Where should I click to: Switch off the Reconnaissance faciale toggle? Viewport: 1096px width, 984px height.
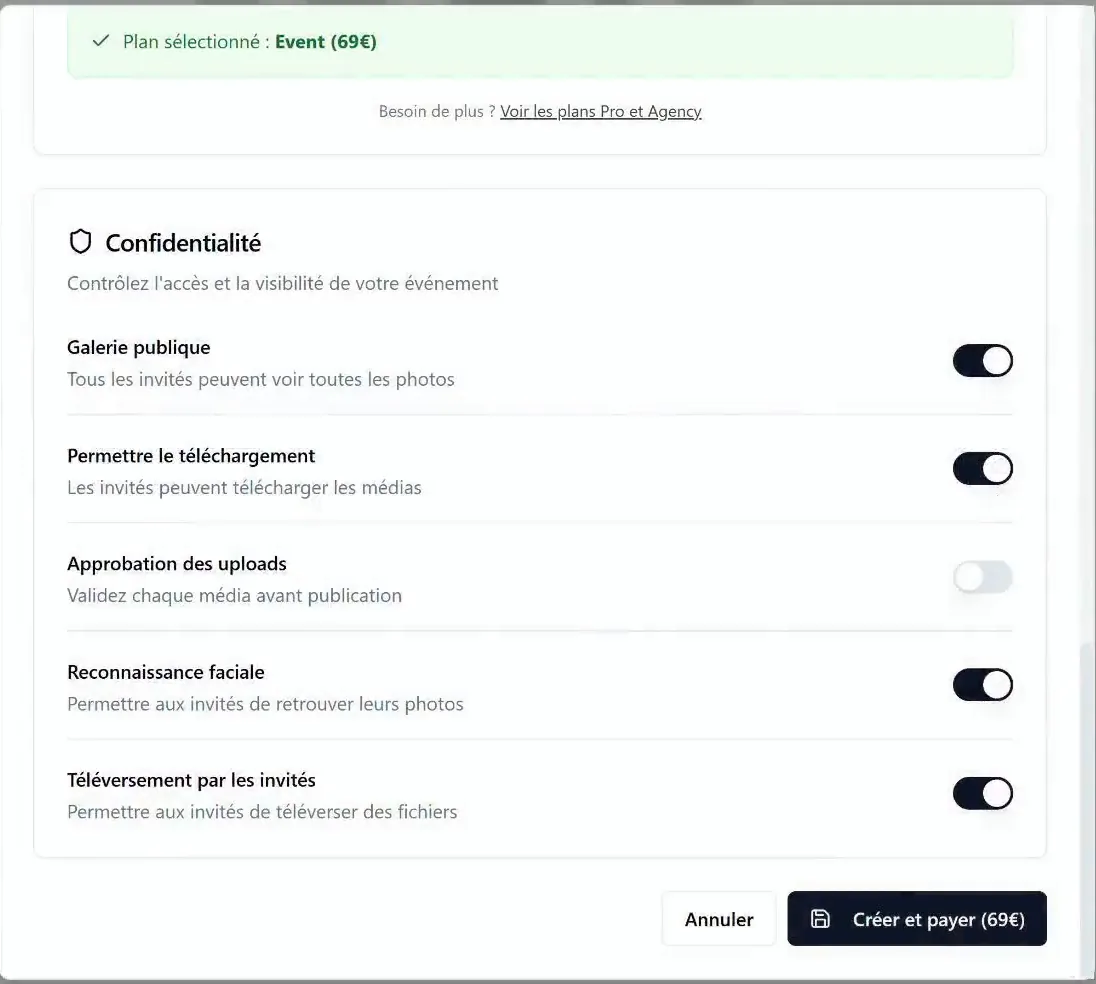pos(982,685)
